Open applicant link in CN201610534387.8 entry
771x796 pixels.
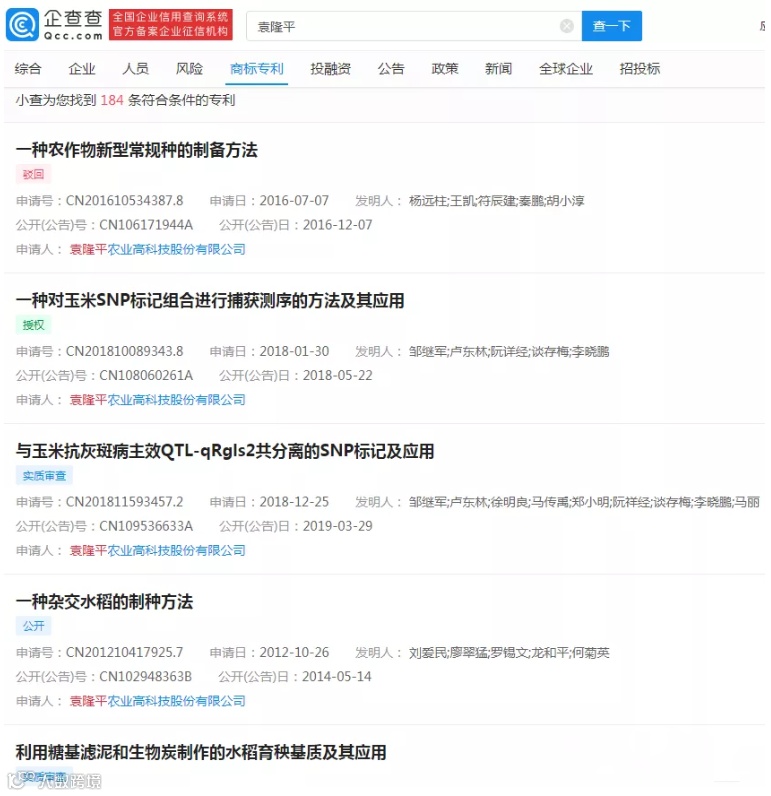[x=157, y=249]
